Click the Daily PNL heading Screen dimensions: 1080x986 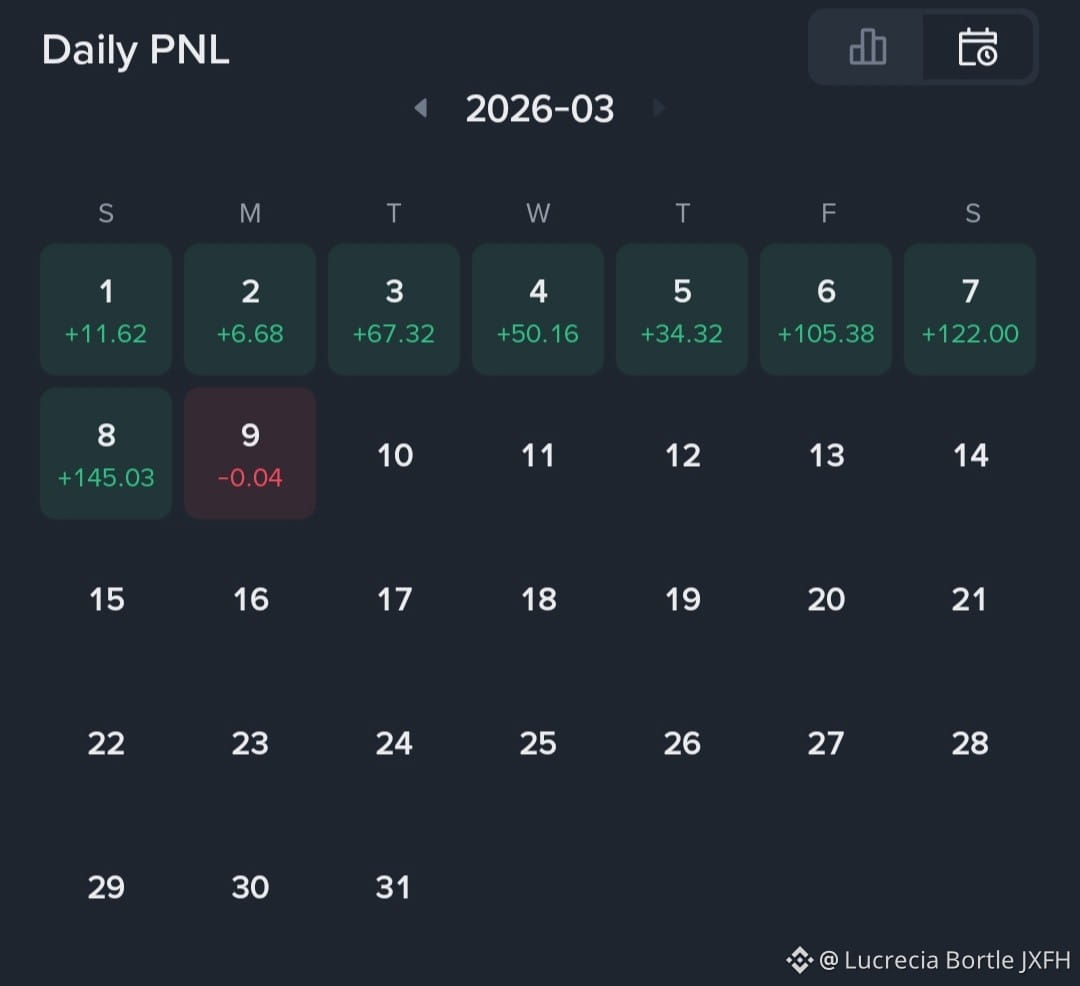[136, 50]
